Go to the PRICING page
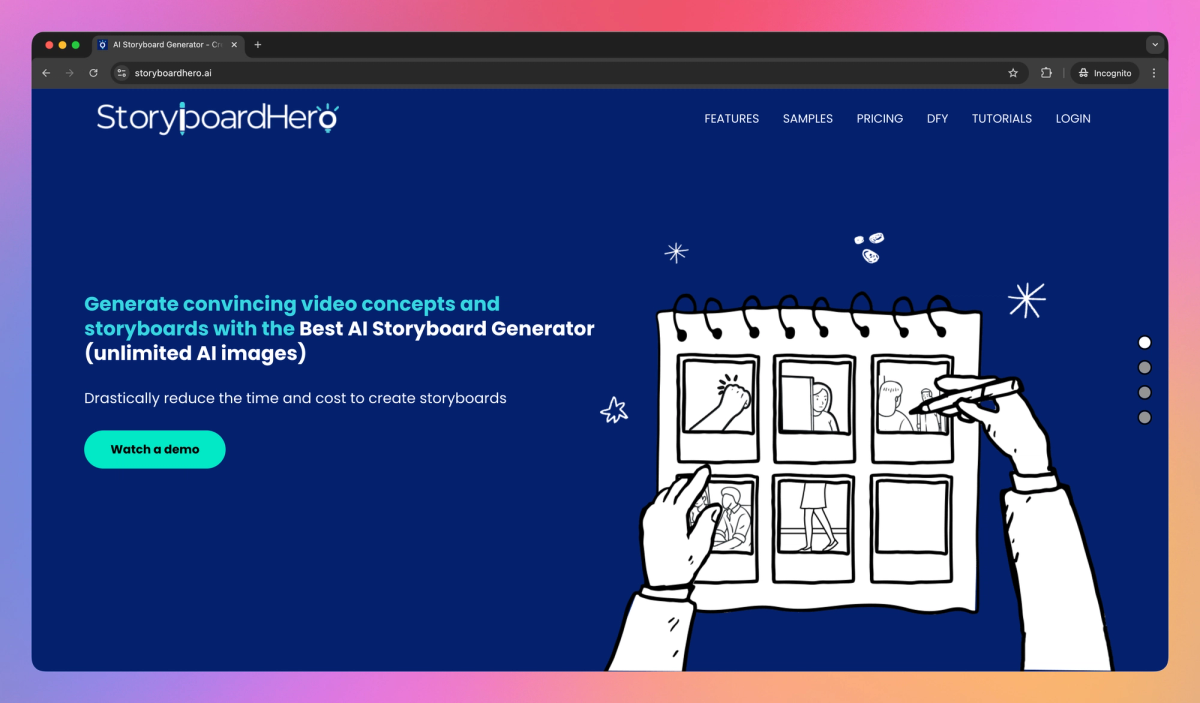This screenshot has width=1200, height=703. [x=880, y=119]
